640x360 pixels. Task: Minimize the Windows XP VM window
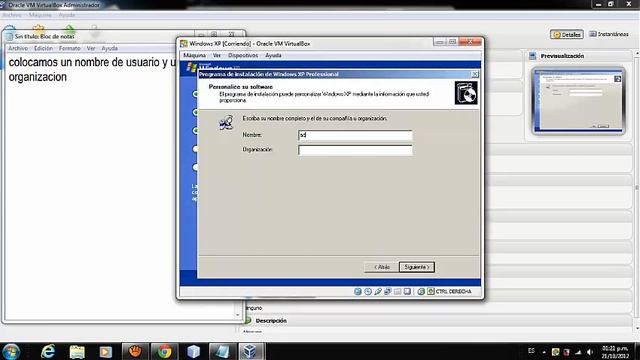point(439,42)
